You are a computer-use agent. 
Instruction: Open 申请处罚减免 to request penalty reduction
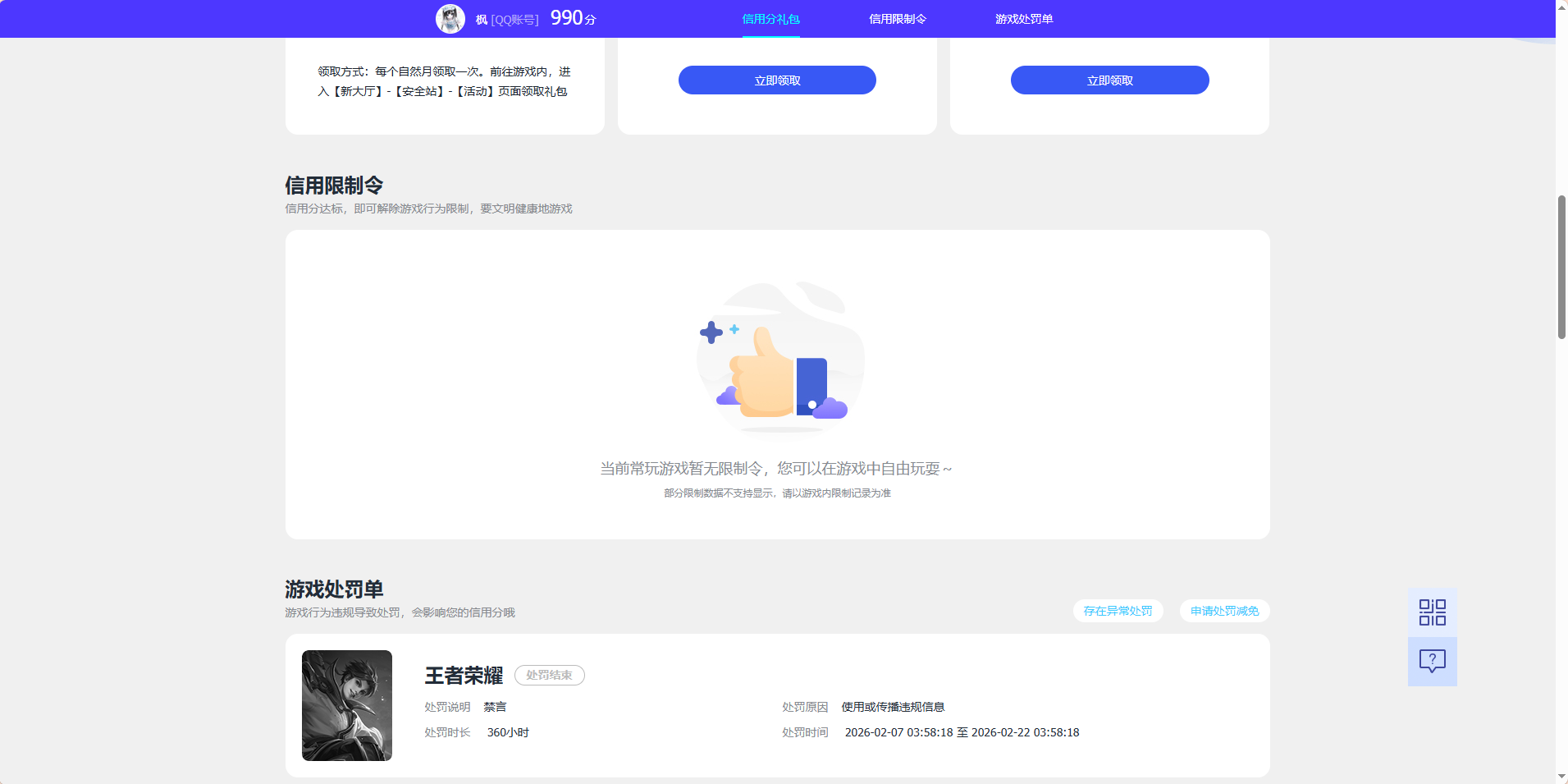coord(1223,611)
